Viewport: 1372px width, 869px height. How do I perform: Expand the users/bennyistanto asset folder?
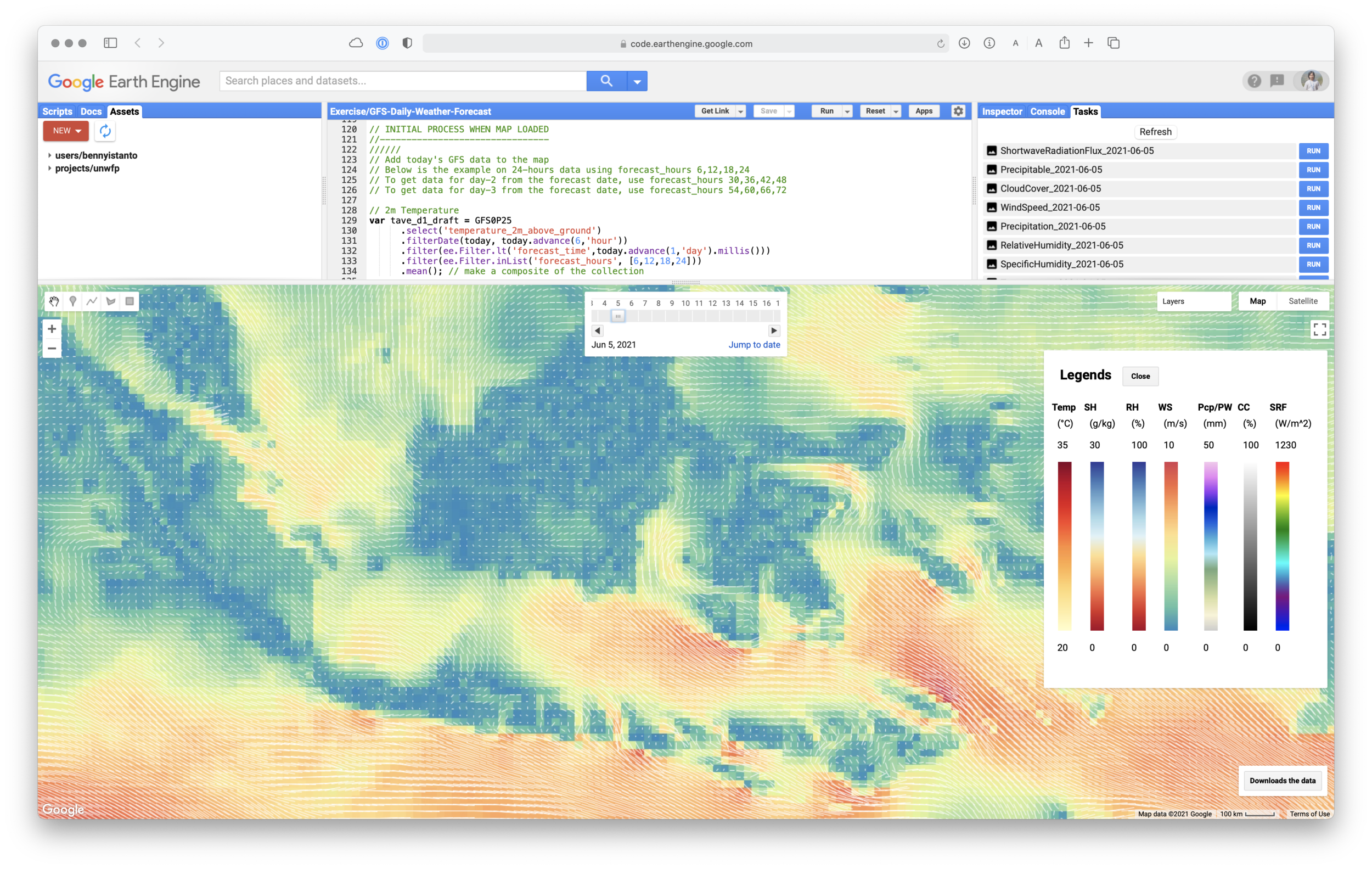coord(49,155)
